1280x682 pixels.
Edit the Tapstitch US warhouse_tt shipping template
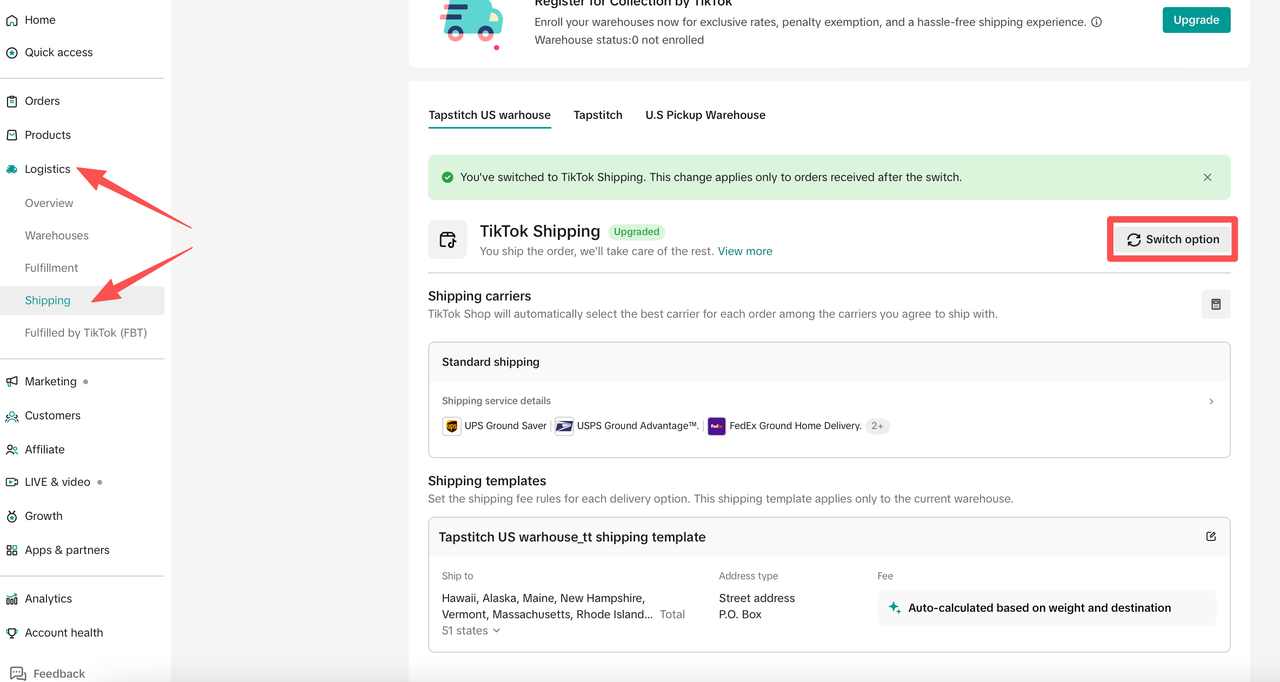[x=1211, y=537]
